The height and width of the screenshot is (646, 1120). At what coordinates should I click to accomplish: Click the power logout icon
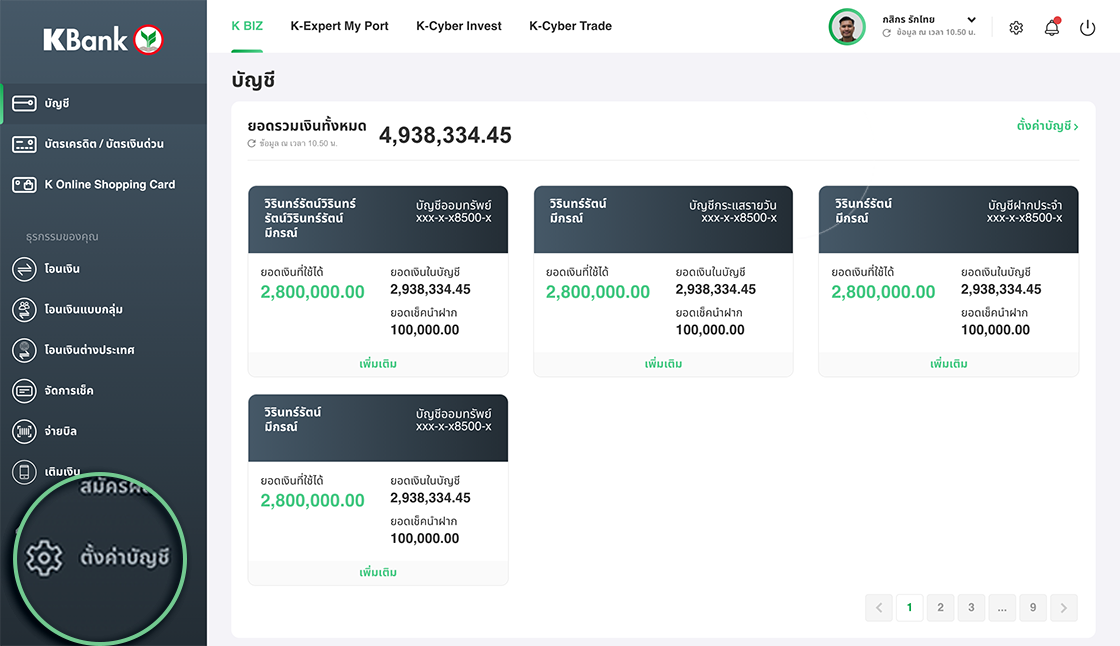1088,28
